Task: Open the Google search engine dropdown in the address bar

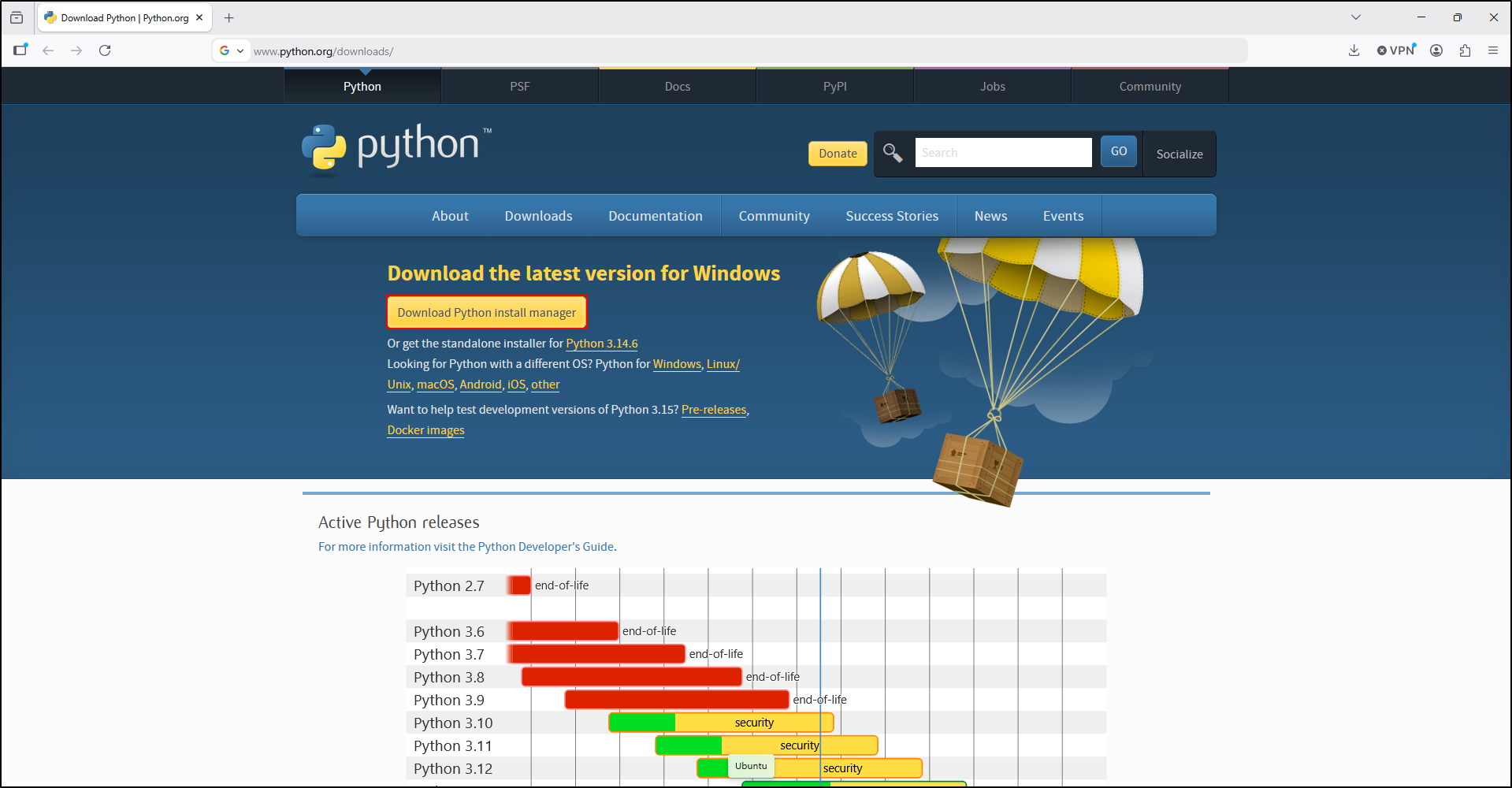Action: (x=231, y=50)
